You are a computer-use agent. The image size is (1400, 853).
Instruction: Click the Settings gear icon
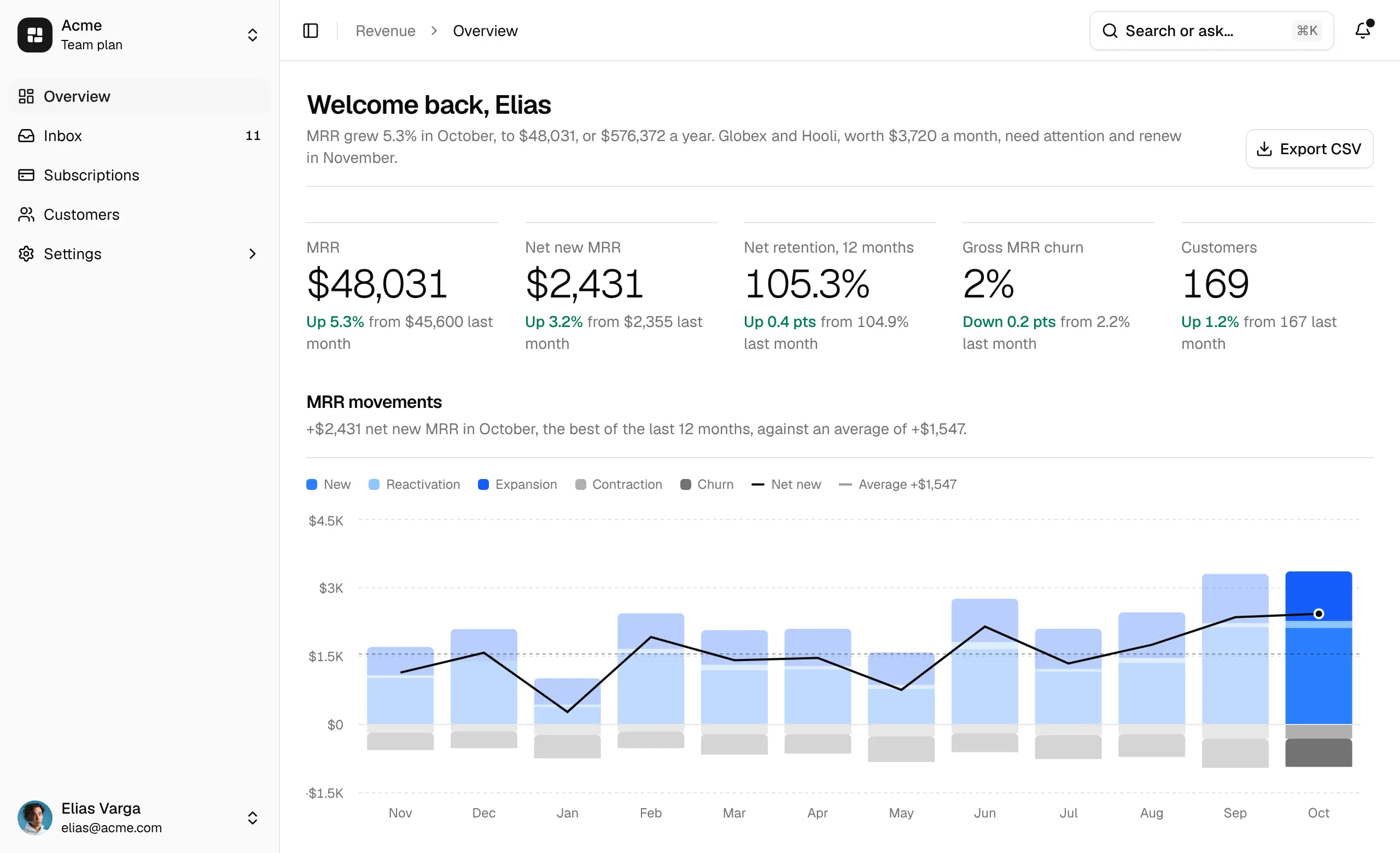[x=26, y=253]
